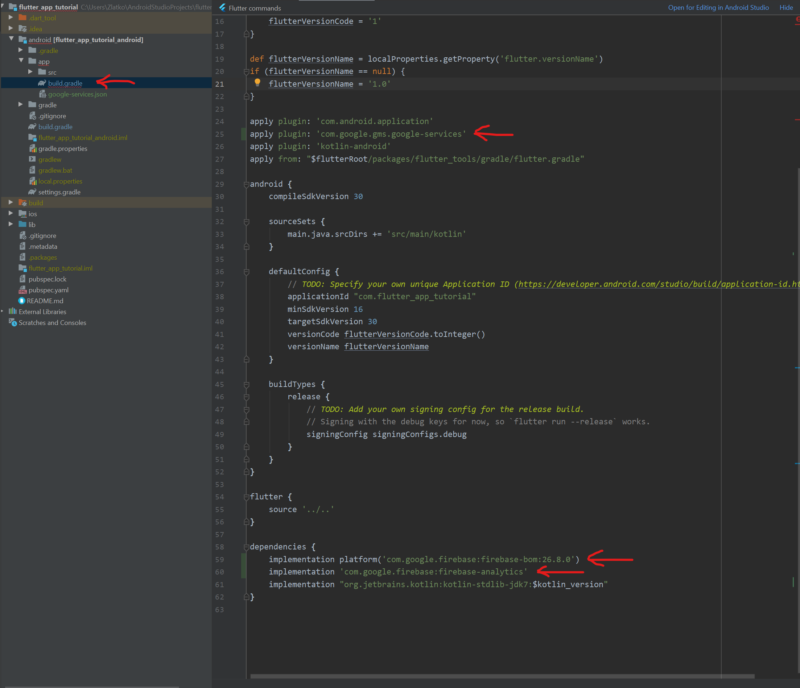Expand the ios folder arrow
Image resolution: width=800 pixels, height=688 pixels.
[x=11, y=213]
